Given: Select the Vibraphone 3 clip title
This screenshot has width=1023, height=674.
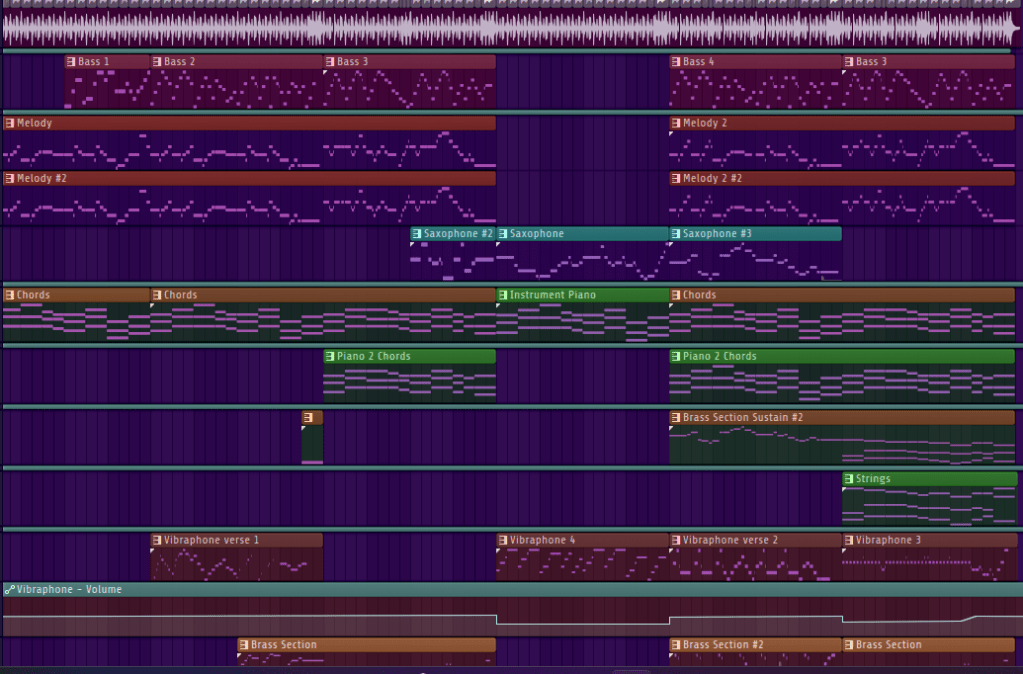Looking at the screenshot, I should [888, 540].
